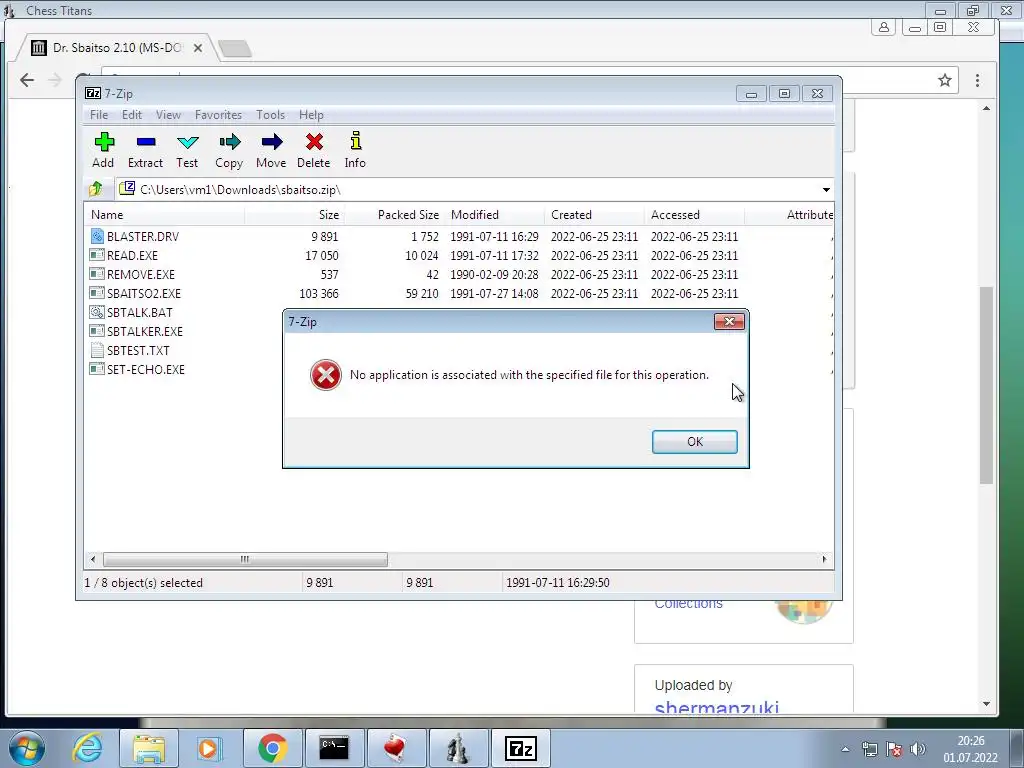Open the File menu in 7-Zip
Screen dimensions: 1024x768
[99, 115]
